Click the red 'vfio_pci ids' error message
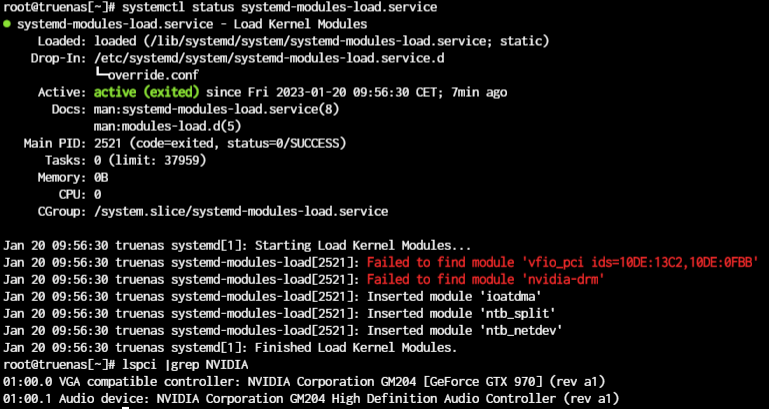Viewport: 769px width, 409px height. pos(563,262)
